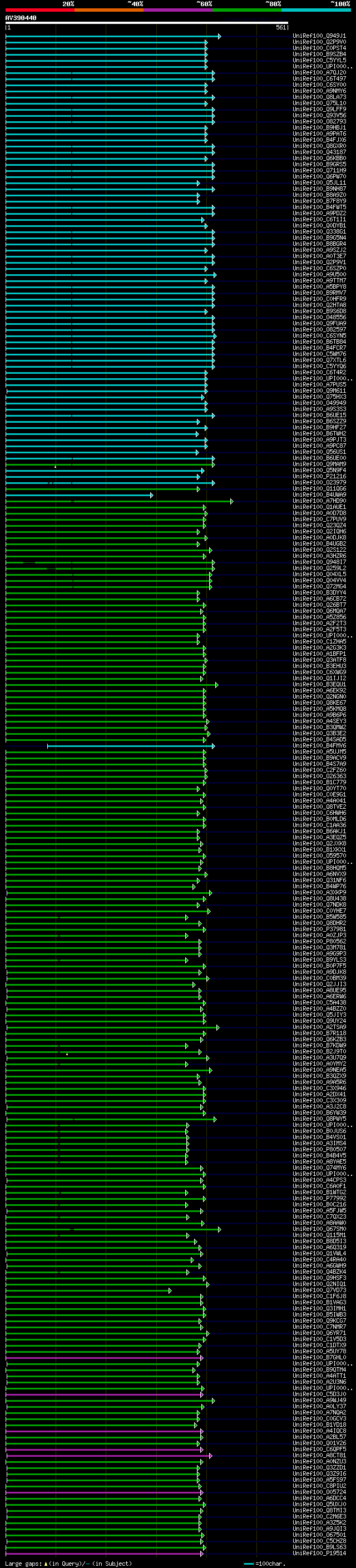Click the green ~80% identity legend bar

(x=247, y=11)
